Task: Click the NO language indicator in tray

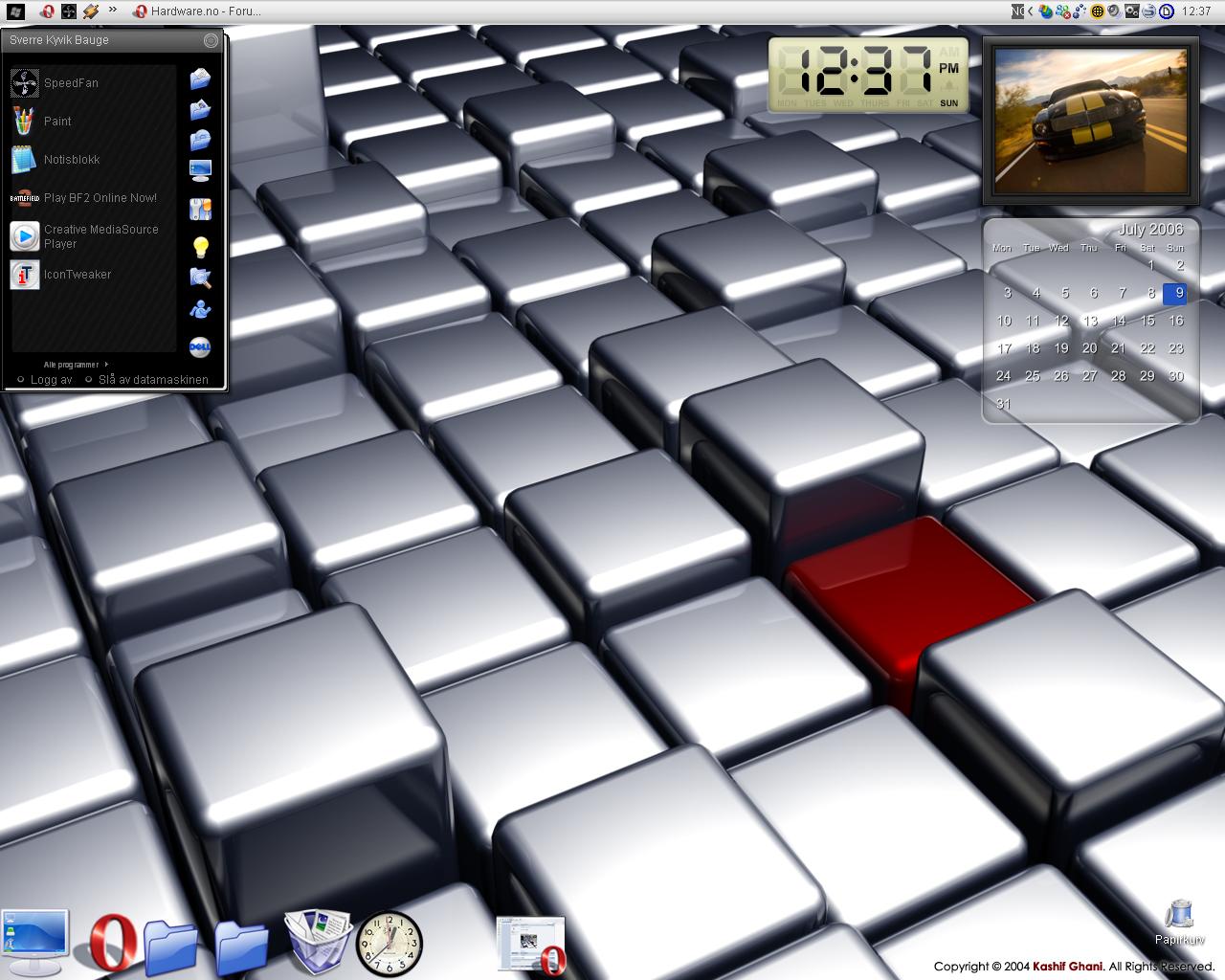Action: pos(1017,11)
